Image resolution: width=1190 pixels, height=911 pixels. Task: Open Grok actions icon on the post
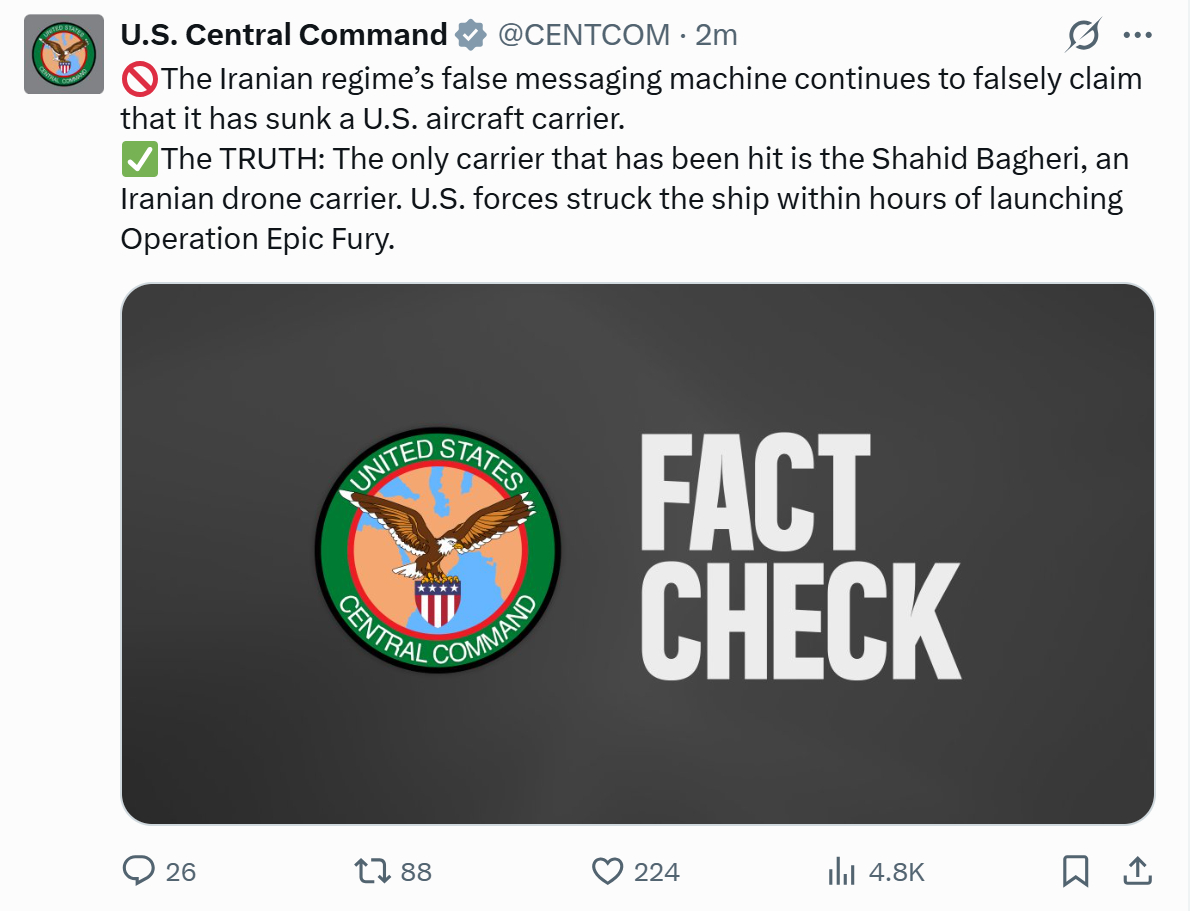1084,35
